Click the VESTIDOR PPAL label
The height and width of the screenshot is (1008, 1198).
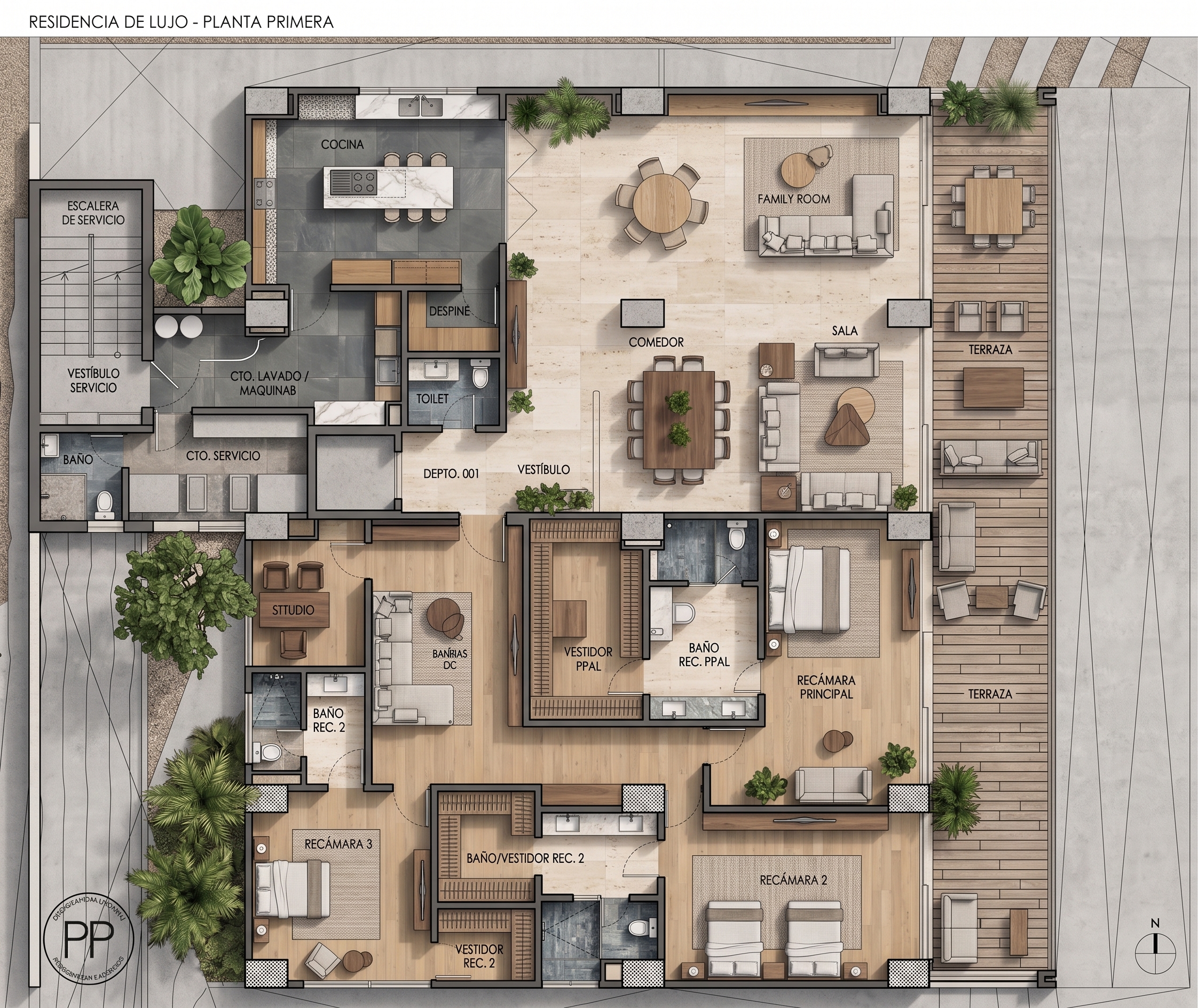click(588, 659)
